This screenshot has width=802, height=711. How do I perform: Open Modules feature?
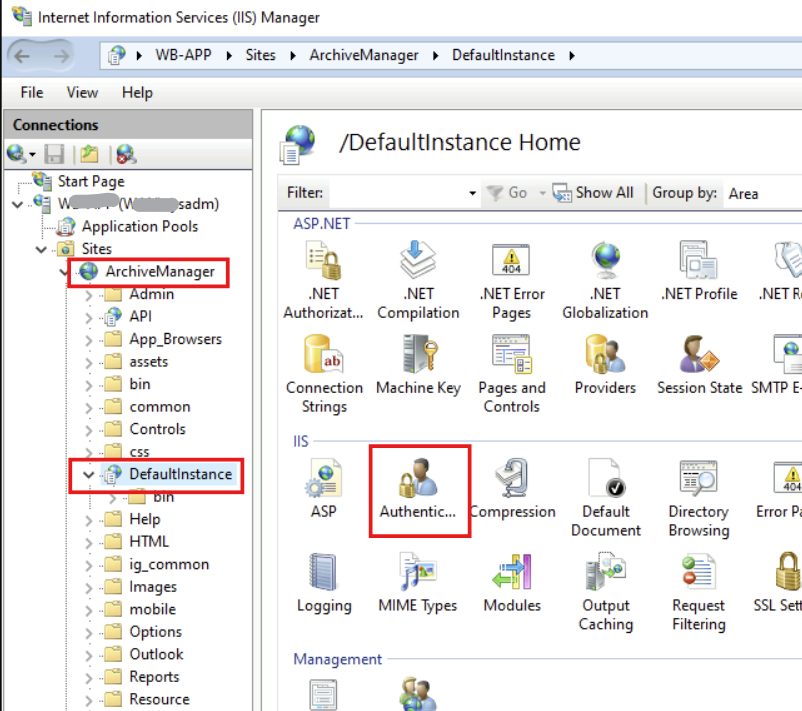point(511,583)
